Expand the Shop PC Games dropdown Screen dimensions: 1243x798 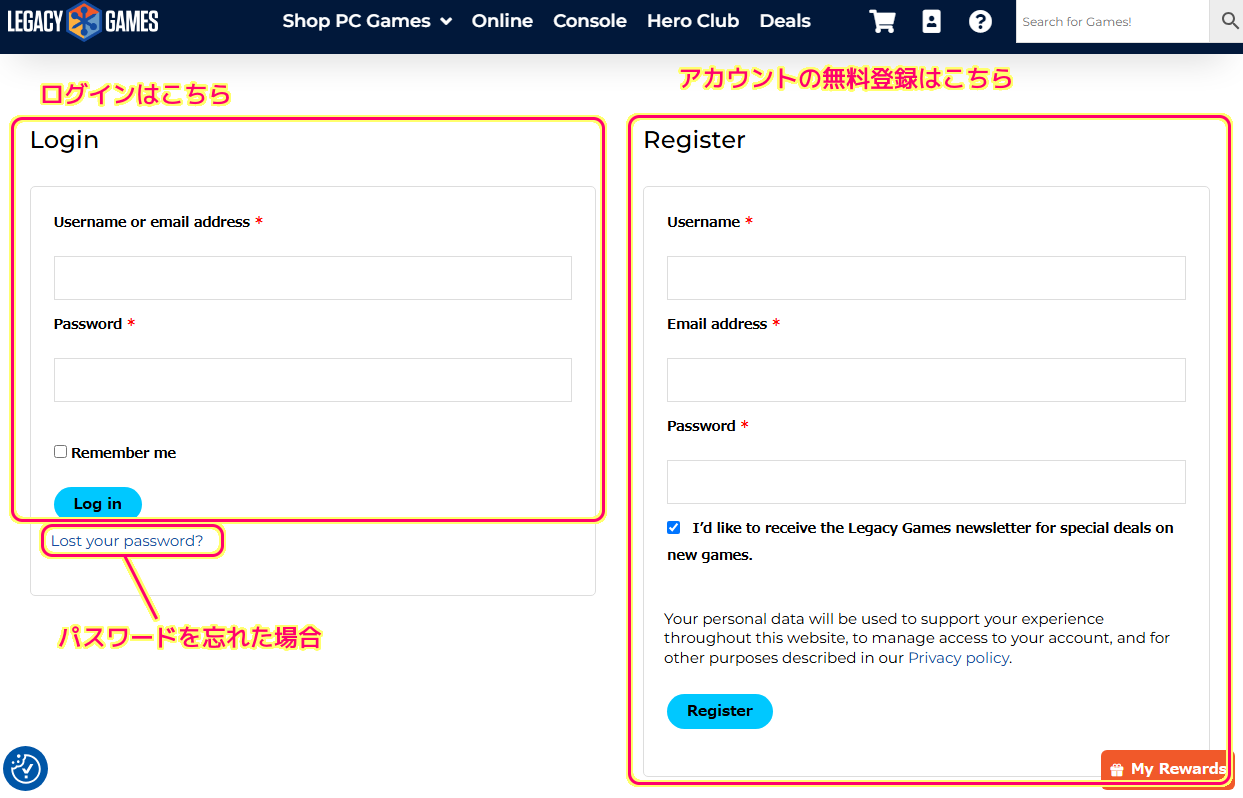click(x=367, y=21)
